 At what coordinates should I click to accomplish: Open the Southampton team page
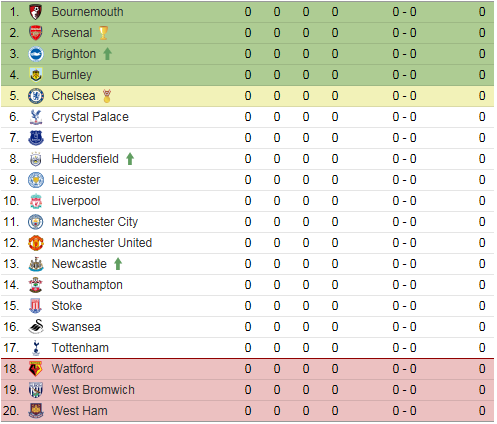tap(87, 285)
